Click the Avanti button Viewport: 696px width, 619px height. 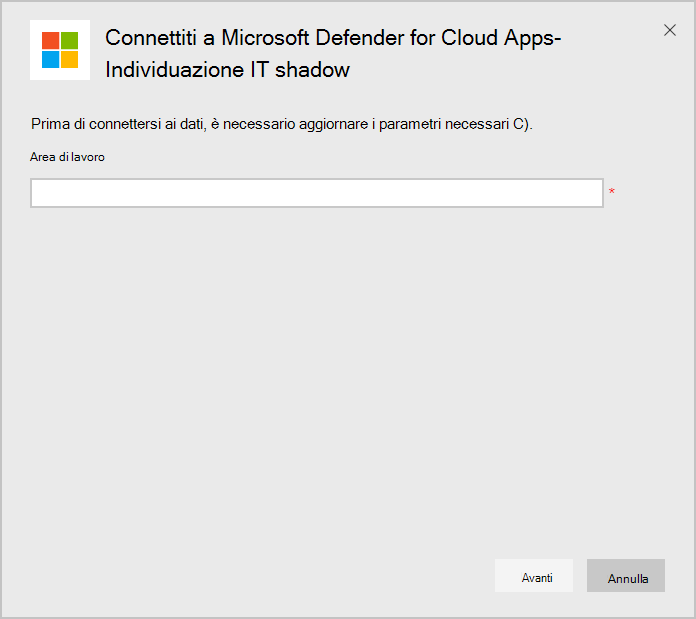point(534,576)
